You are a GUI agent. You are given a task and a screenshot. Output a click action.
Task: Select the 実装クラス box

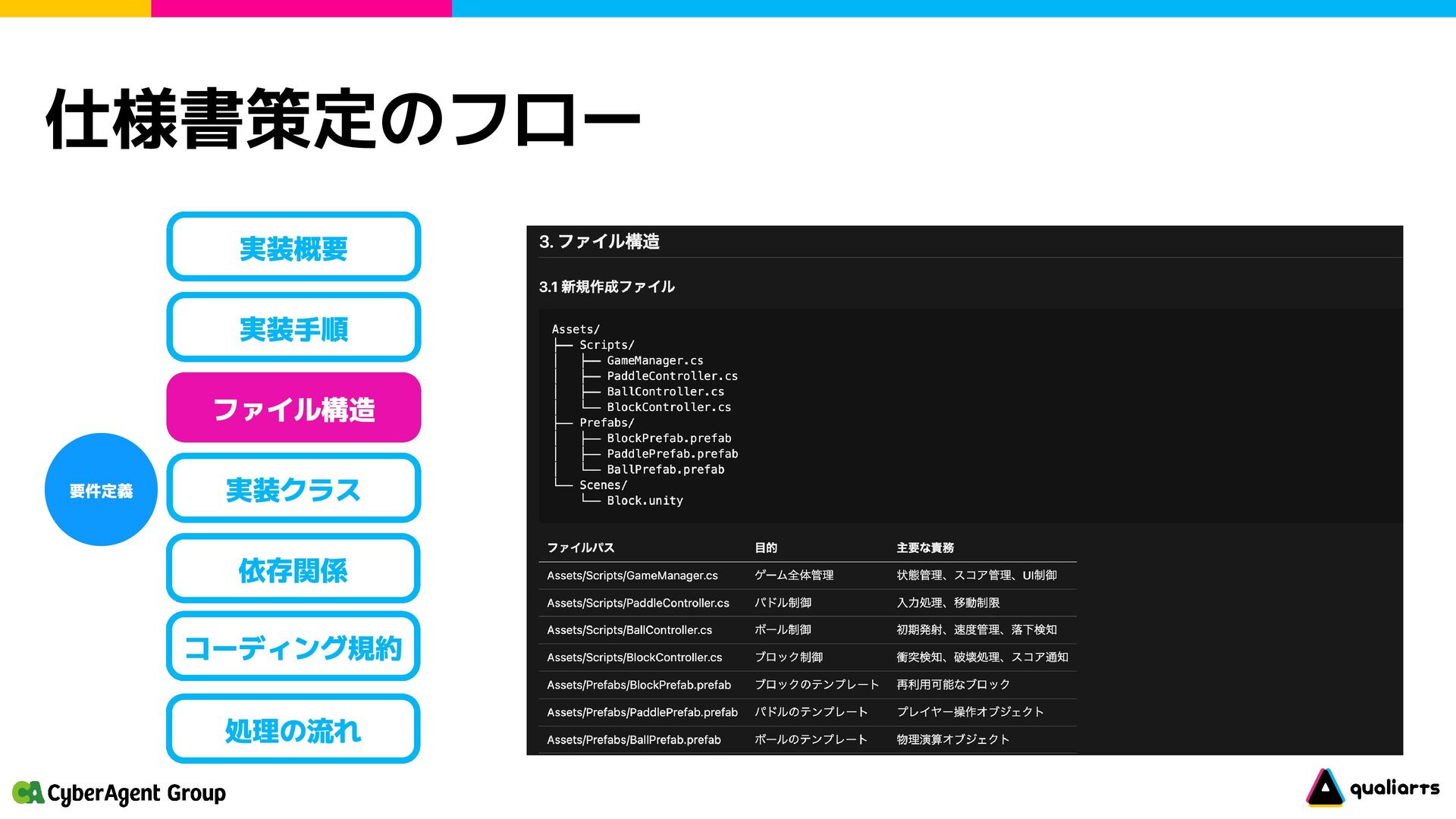pos(293,488)
